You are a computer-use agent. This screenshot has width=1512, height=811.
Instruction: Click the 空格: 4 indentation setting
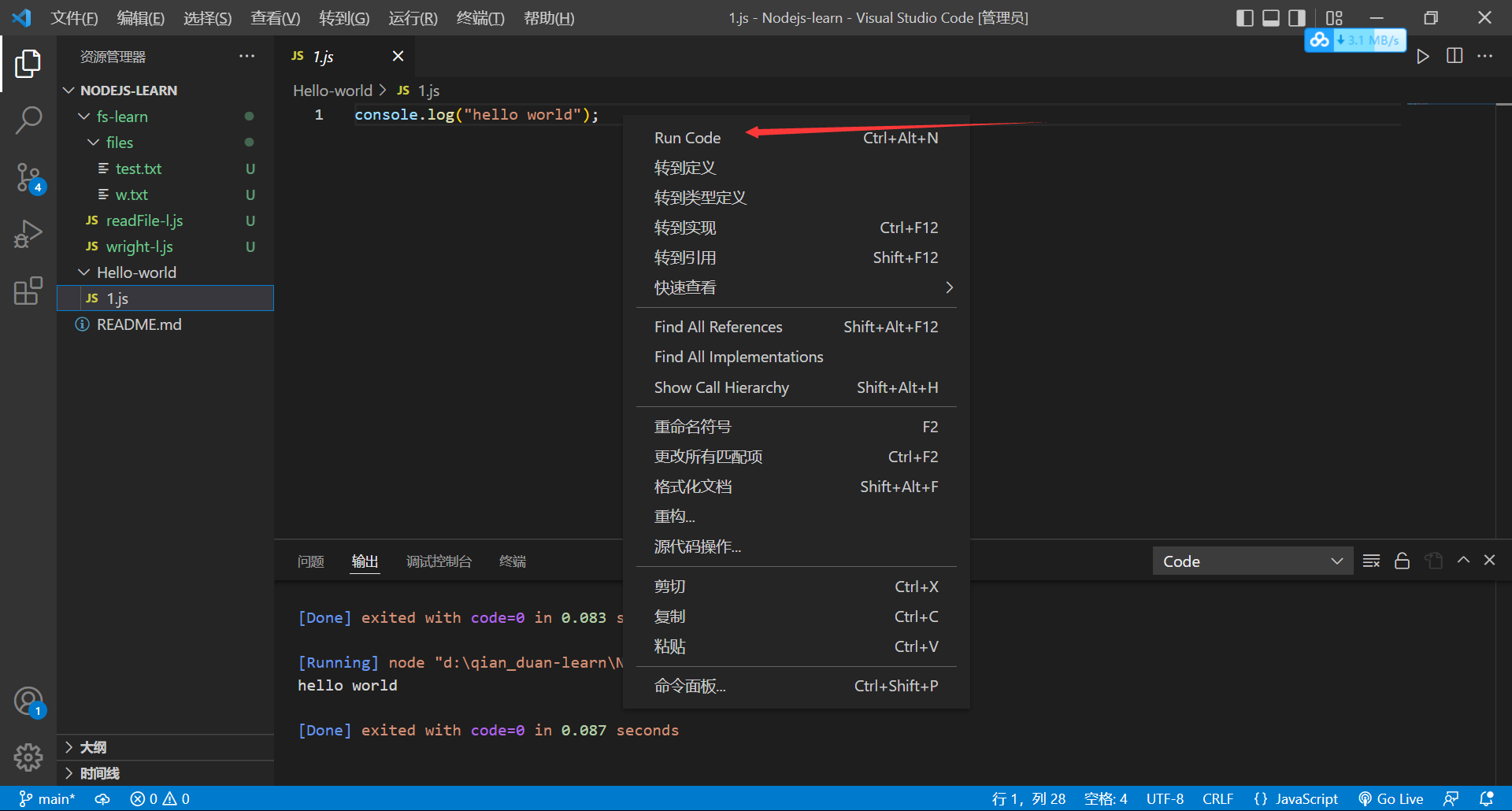(1106, 798)
